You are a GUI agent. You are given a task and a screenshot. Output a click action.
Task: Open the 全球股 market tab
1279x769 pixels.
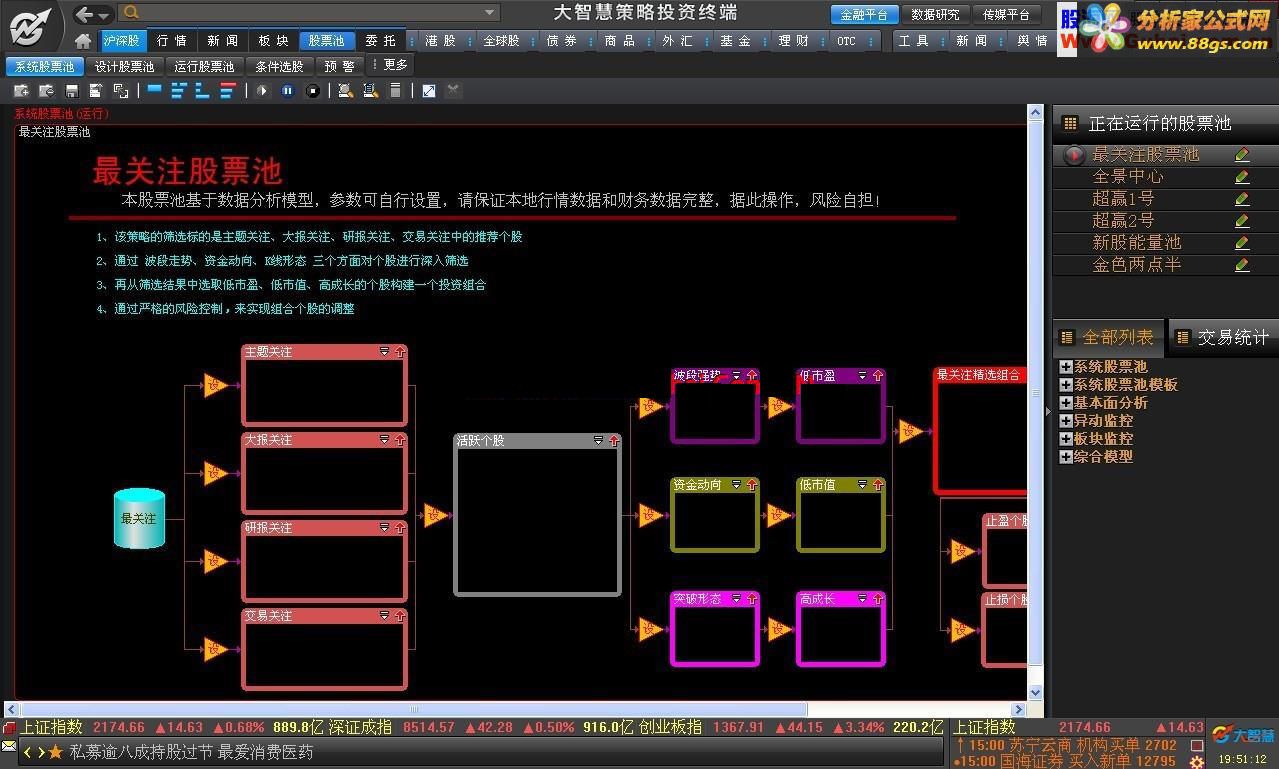point(501,41)
